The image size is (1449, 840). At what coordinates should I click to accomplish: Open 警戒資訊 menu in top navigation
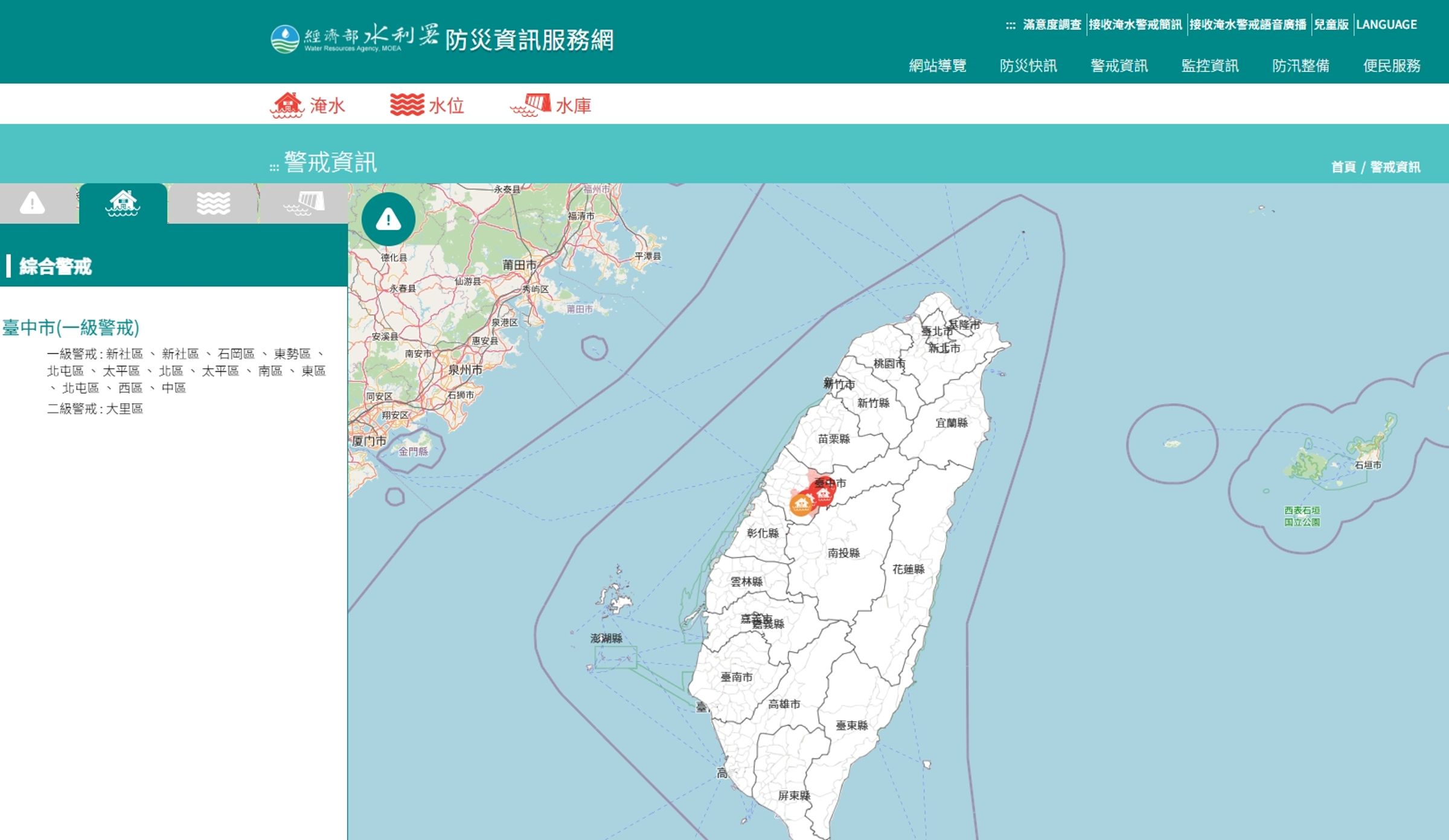coord(1119,66)
